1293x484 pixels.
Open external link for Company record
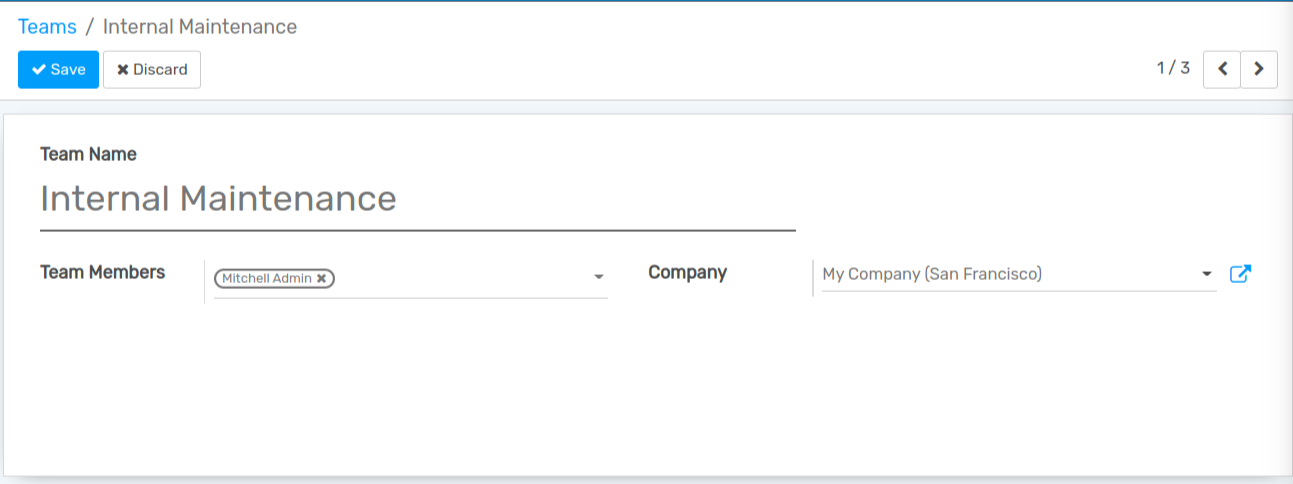pyautogui.click(x=1240, y=274)
